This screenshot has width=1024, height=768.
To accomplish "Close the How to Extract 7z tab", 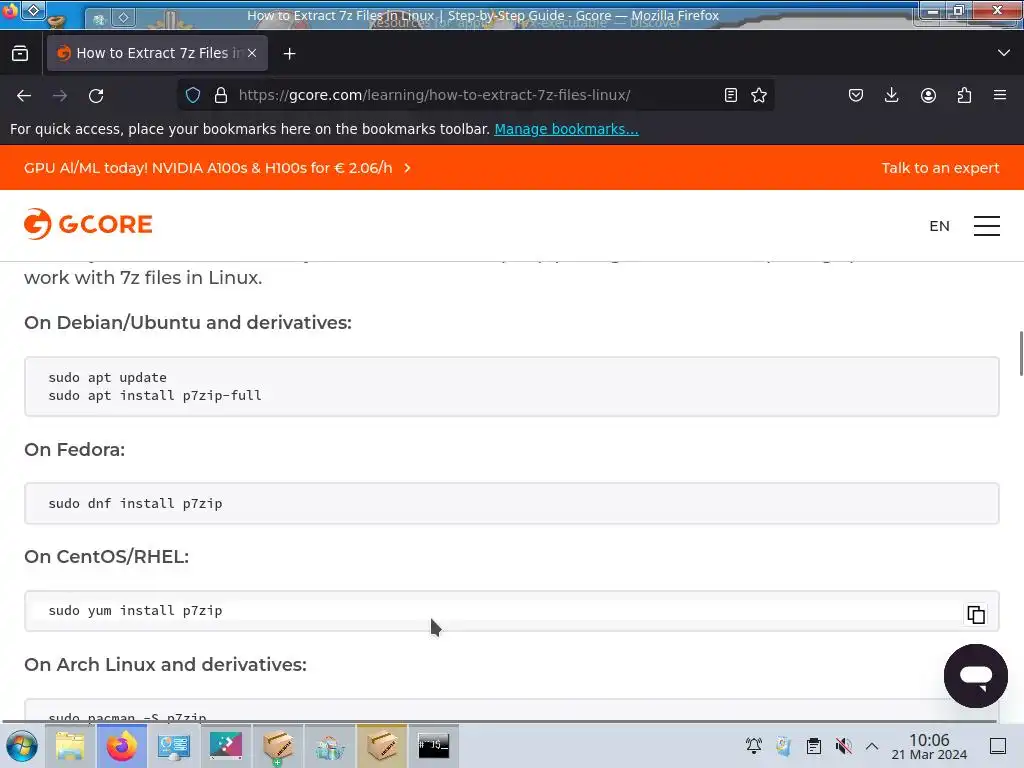I will 252,53.
